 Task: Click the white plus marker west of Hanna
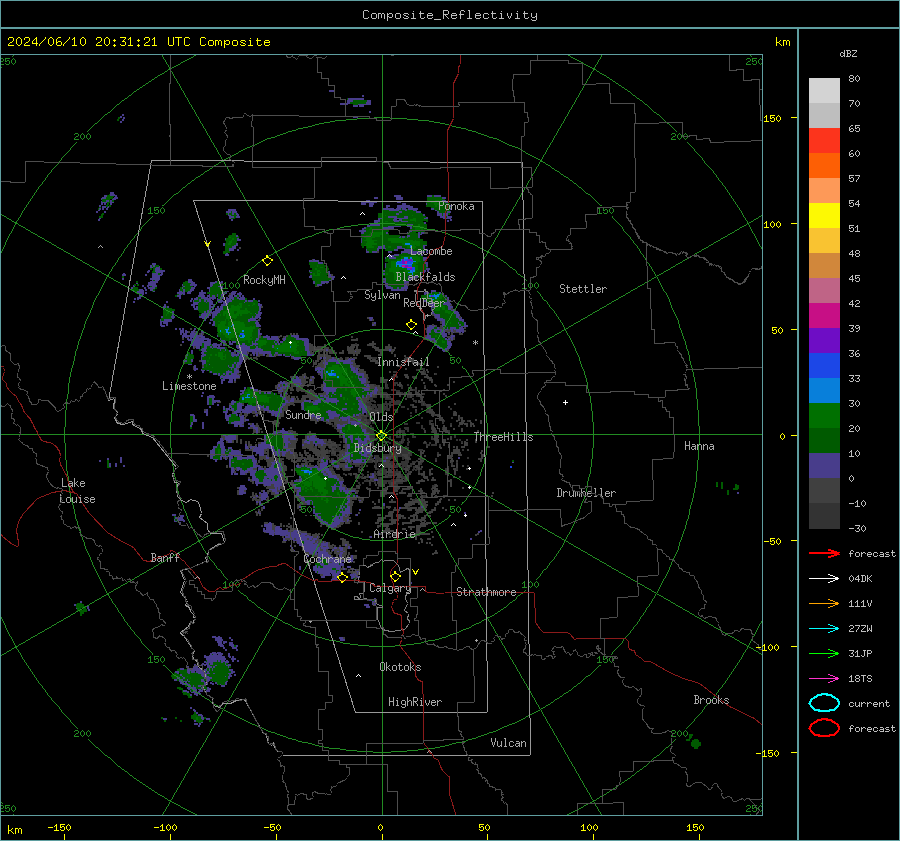(x=565, y=402)
